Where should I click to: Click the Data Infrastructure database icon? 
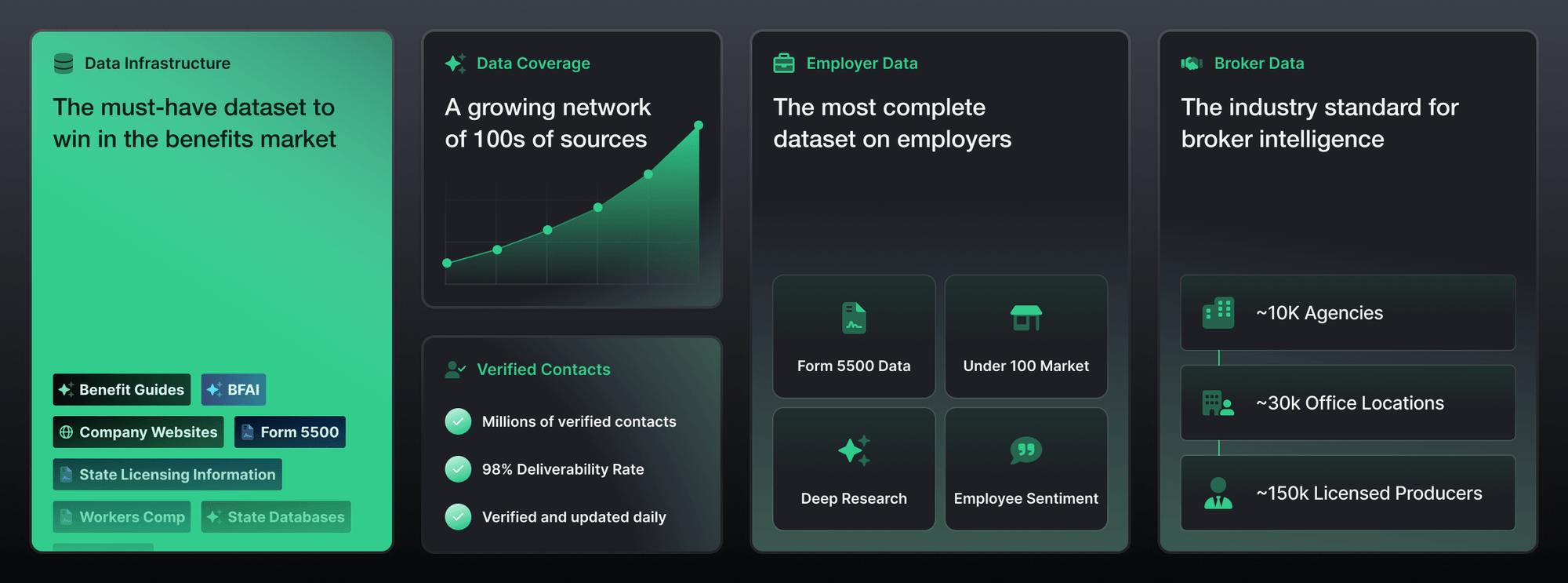pyautogui.click(x=64, y=64)
